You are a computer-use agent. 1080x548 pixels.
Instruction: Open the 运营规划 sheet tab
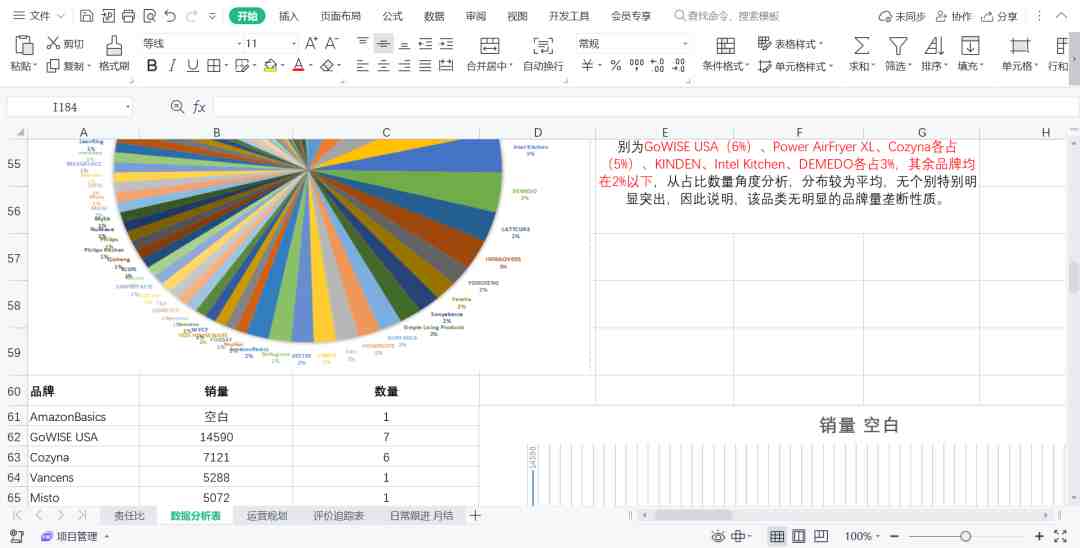[267, 515]
